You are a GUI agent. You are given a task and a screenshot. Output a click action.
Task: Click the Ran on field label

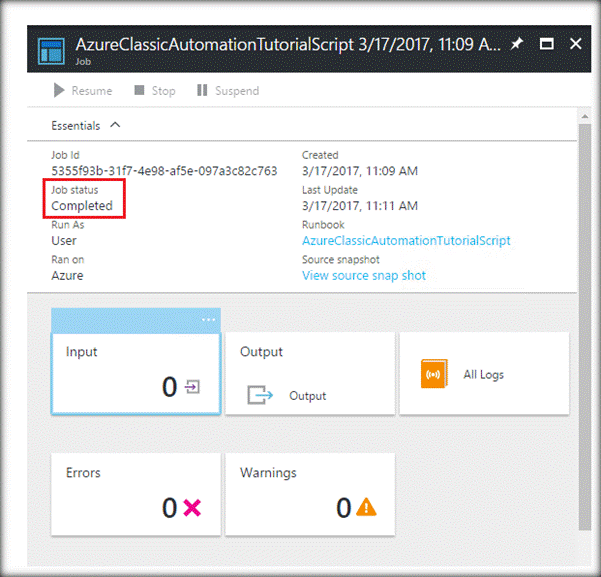coord(68,260)
